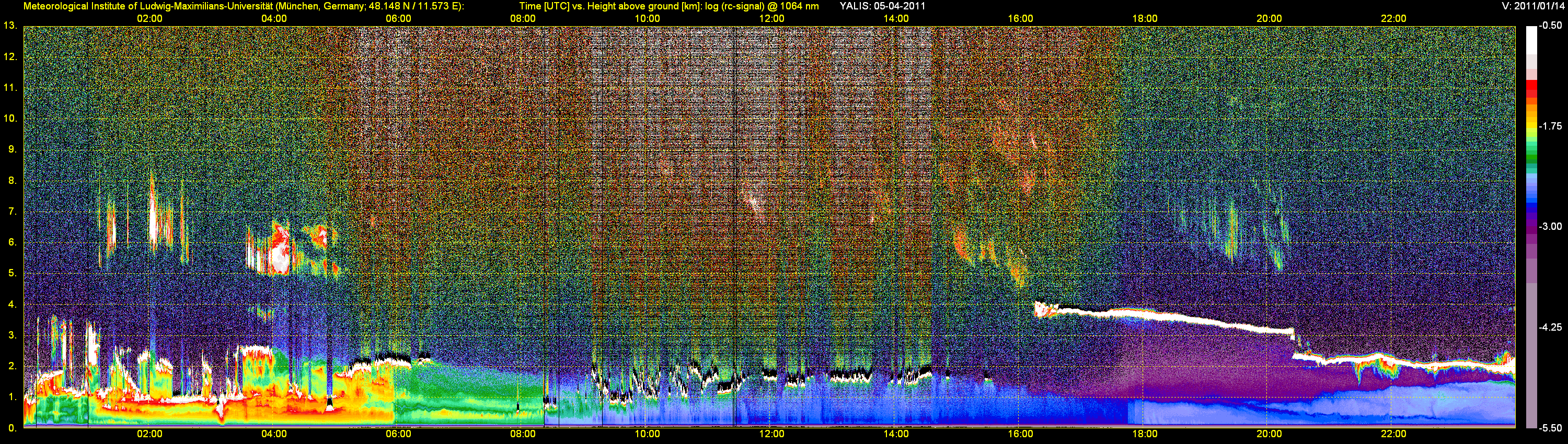Click the 08:00 label on the bottom time axis

523,434
